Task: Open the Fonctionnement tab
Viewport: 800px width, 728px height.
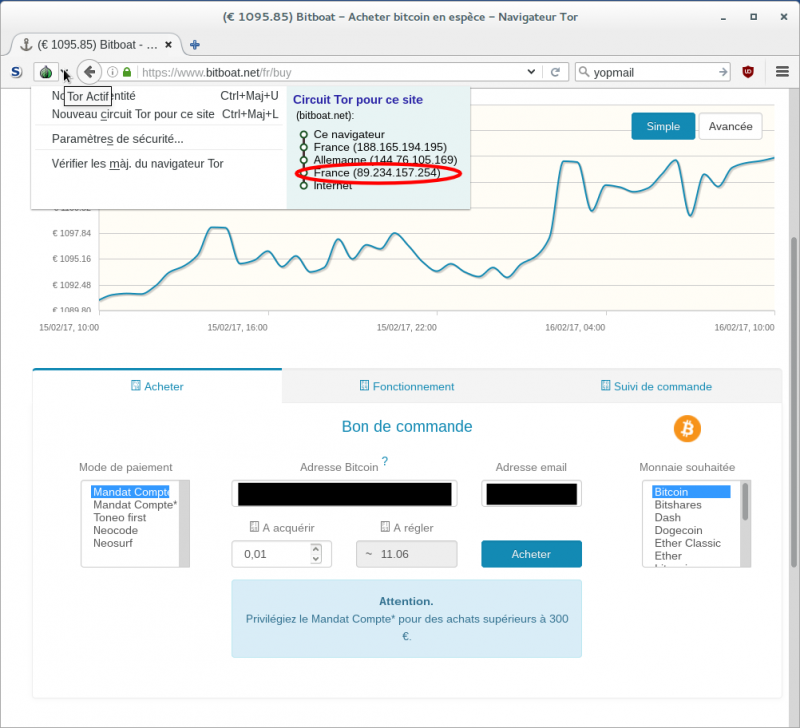Action: [x=406, y=386]
